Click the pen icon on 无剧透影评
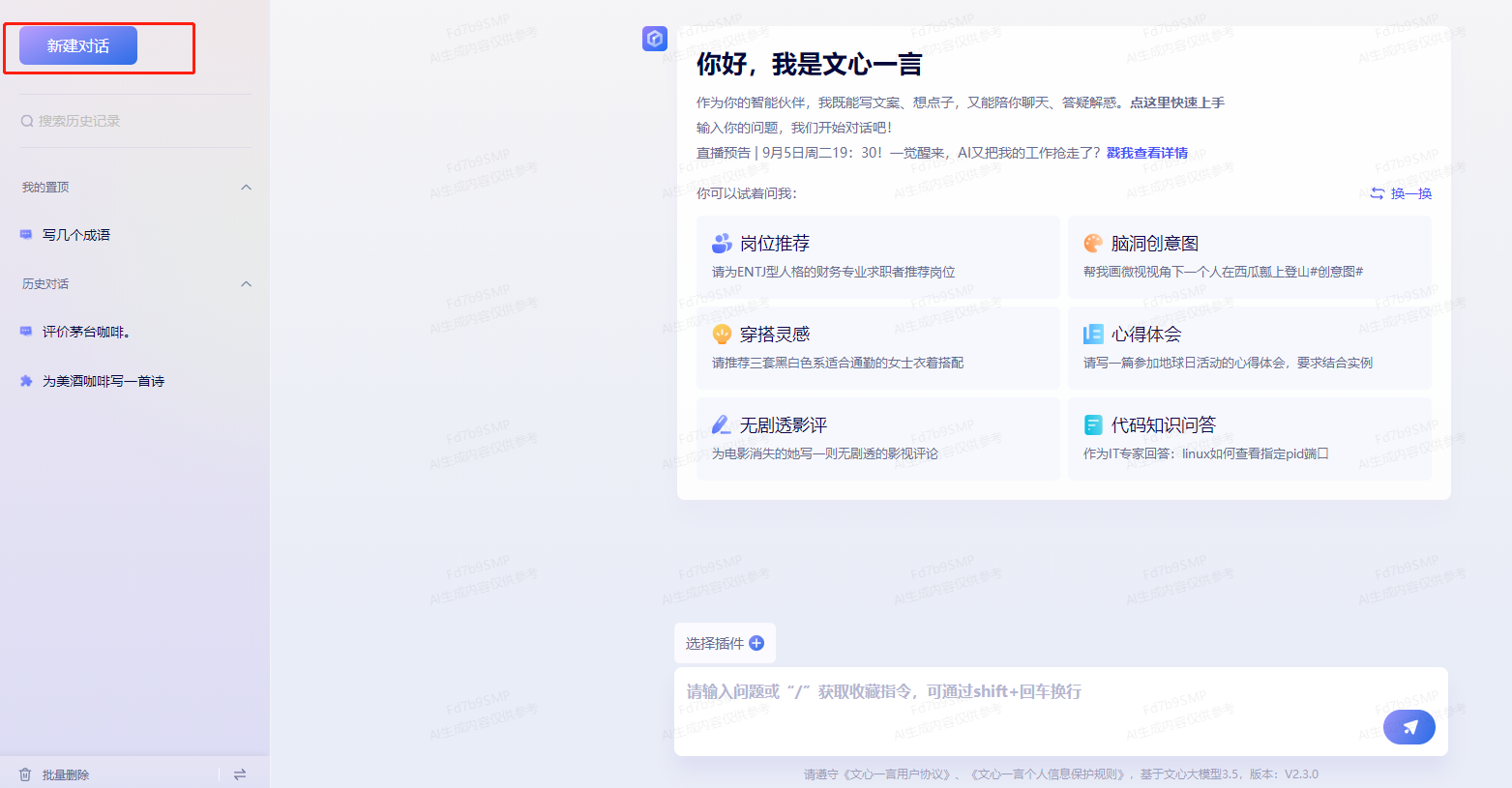 tap(722, 424)
